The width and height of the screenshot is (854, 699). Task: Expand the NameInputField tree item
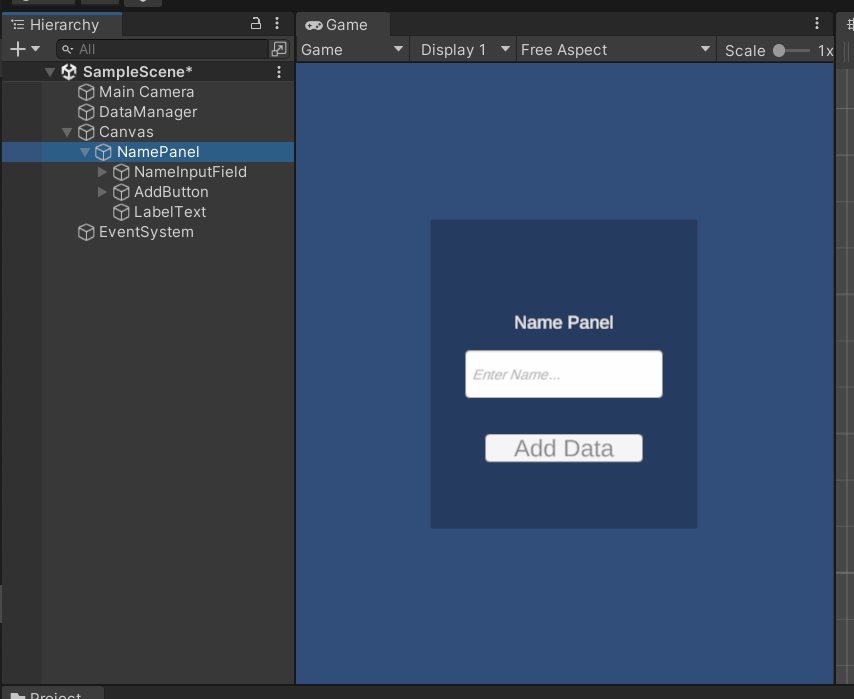(100, 171)
